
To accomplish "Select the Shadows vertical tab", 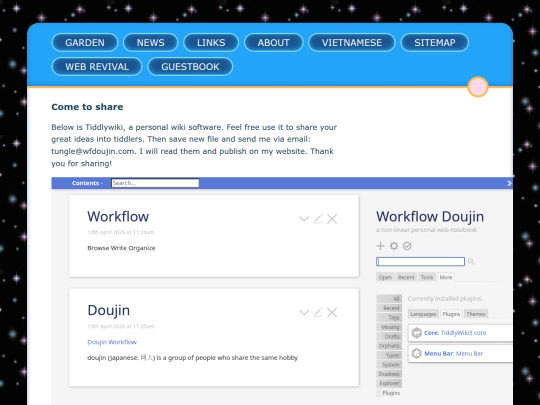I will tap(389, 374).
